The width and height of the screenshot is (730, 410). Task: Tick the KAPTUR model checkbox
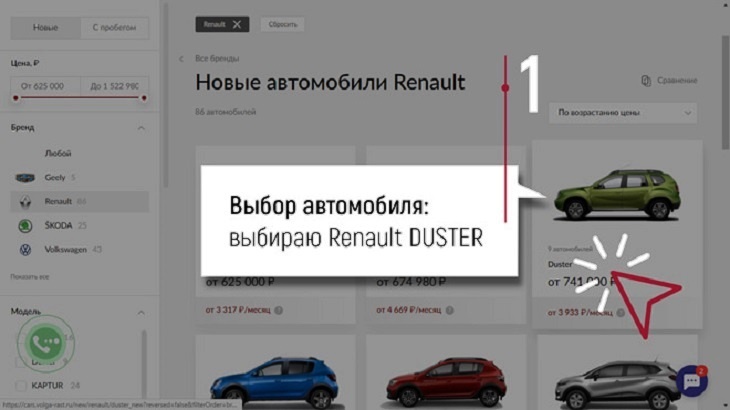point(20,386)
